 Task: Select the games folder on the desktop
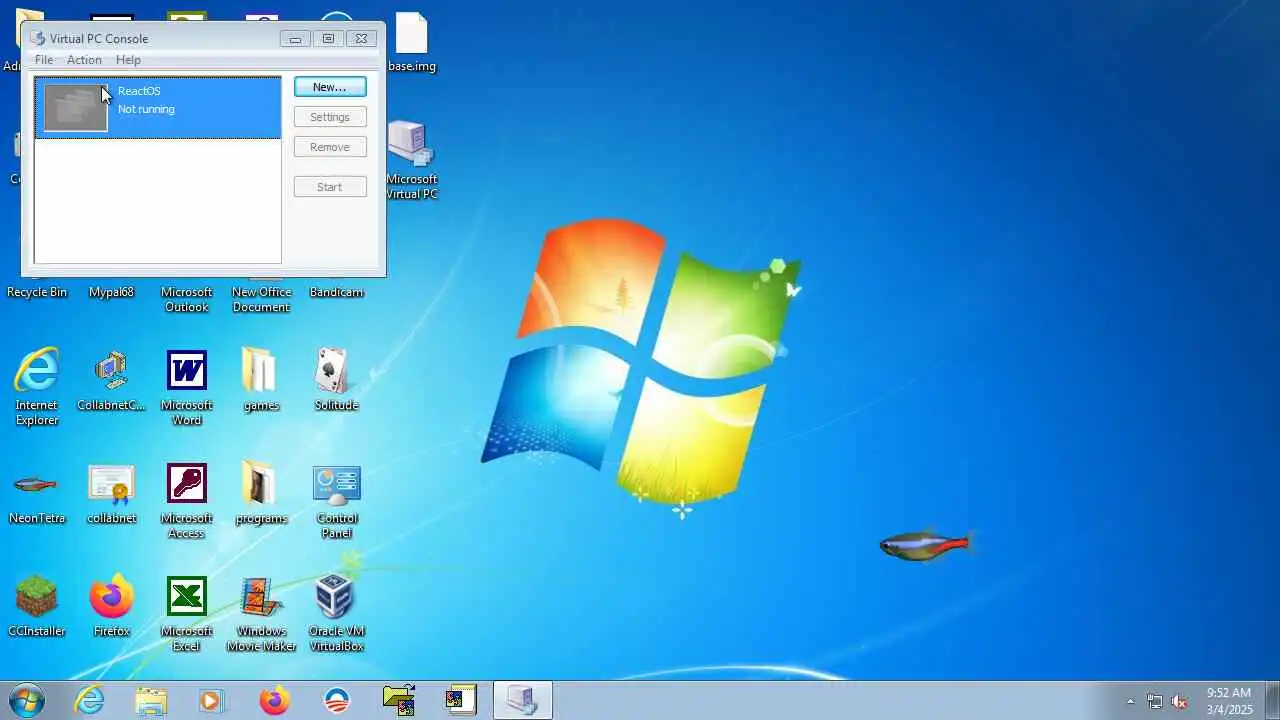coord(261,381)
